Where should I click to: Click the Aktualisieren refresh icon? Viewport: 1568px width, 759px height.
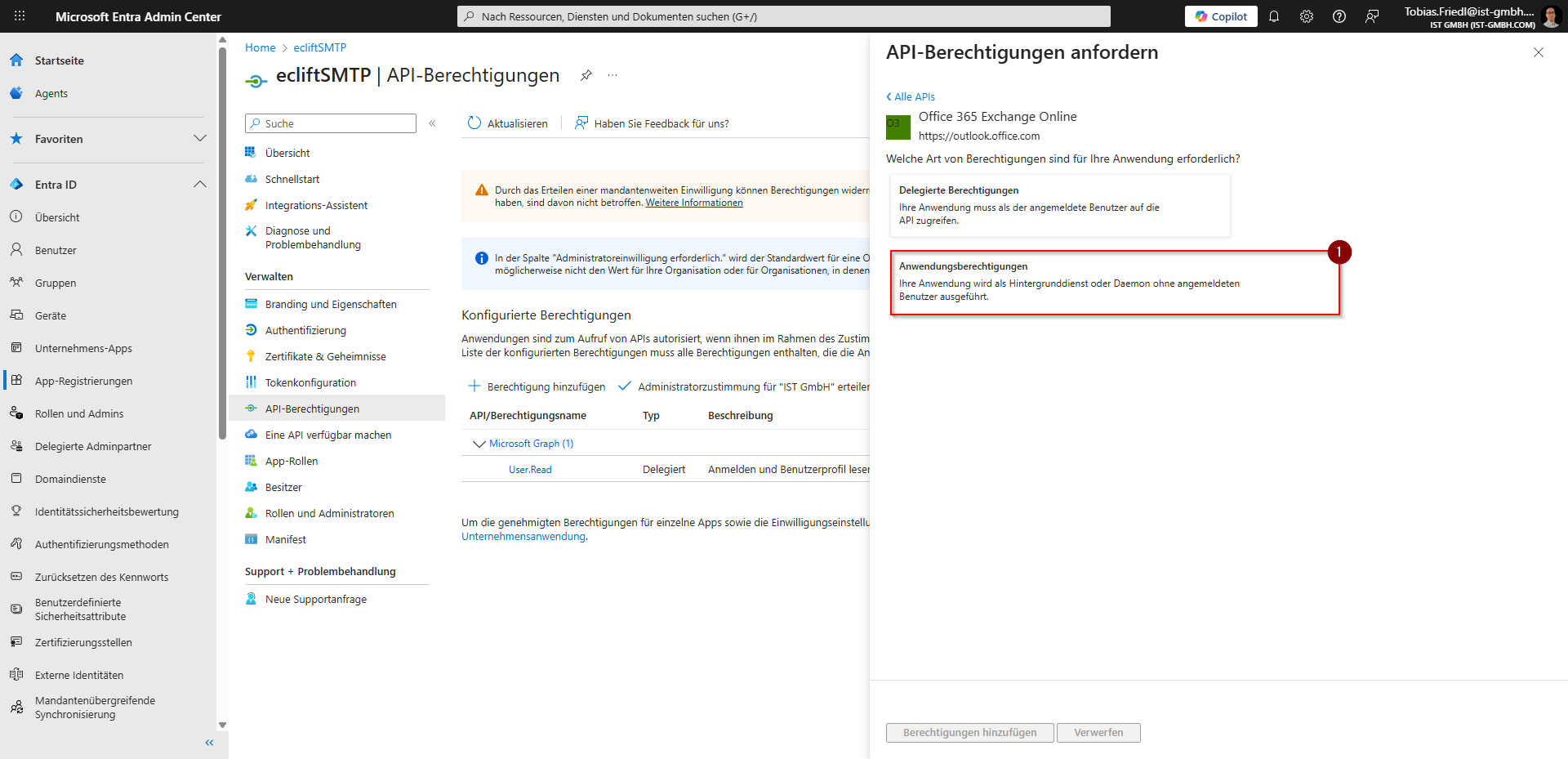[474, 123]
